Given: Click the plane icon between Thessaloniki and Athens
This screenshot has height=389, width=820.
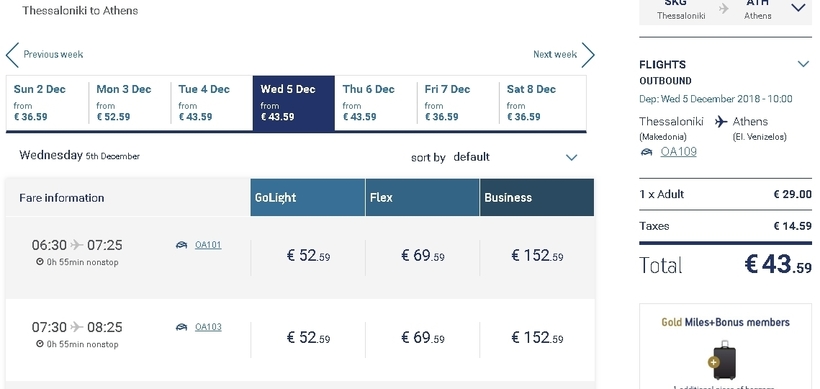Looking at the screenshot, I should click(x=721, y=122).
